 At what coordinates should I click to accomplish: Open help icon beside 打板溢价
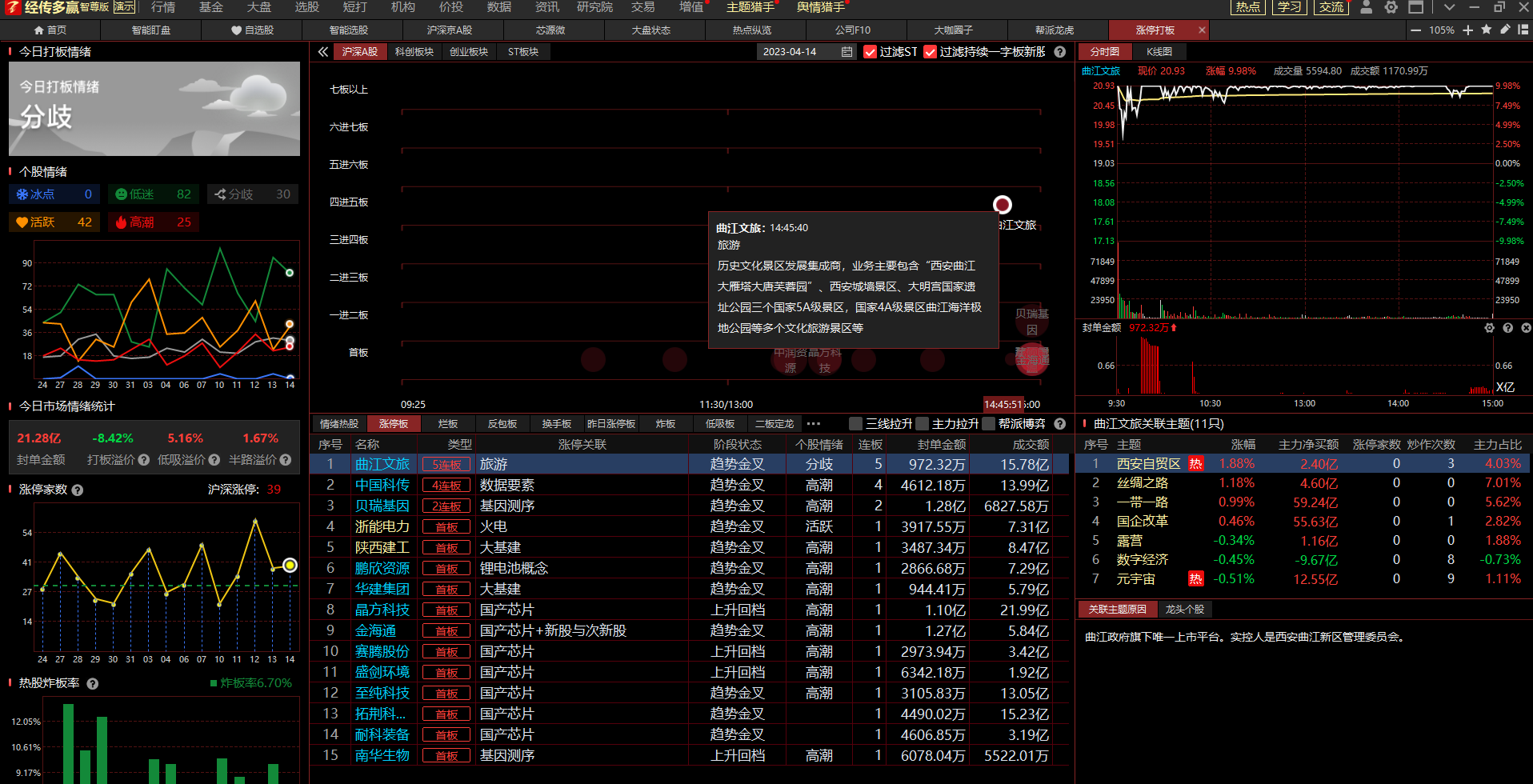click(144, 460)
